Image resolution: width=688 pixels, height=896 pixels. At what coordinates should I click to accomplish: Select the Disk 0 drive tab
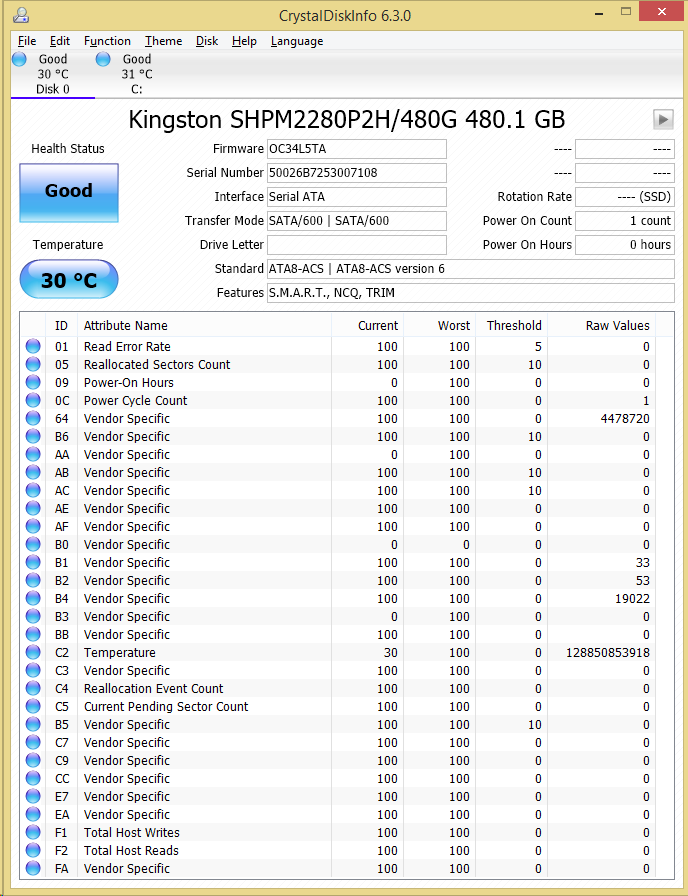(x=53, y=75)
